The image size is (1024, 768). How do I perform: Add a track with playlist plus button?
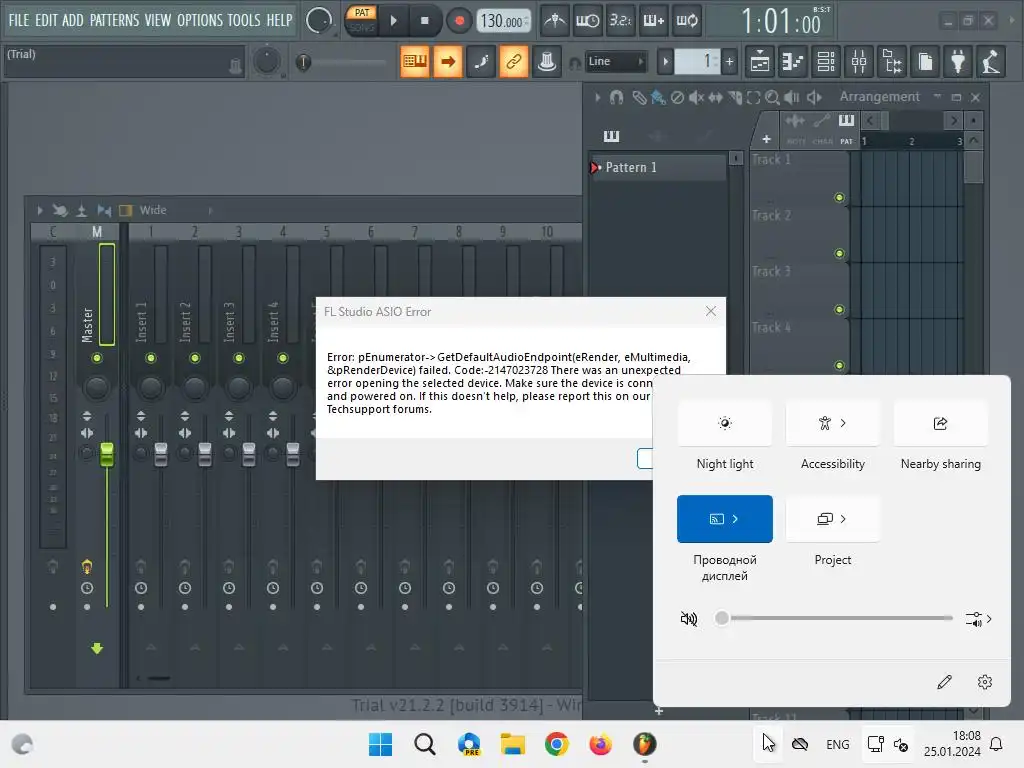tap(766, 138)
